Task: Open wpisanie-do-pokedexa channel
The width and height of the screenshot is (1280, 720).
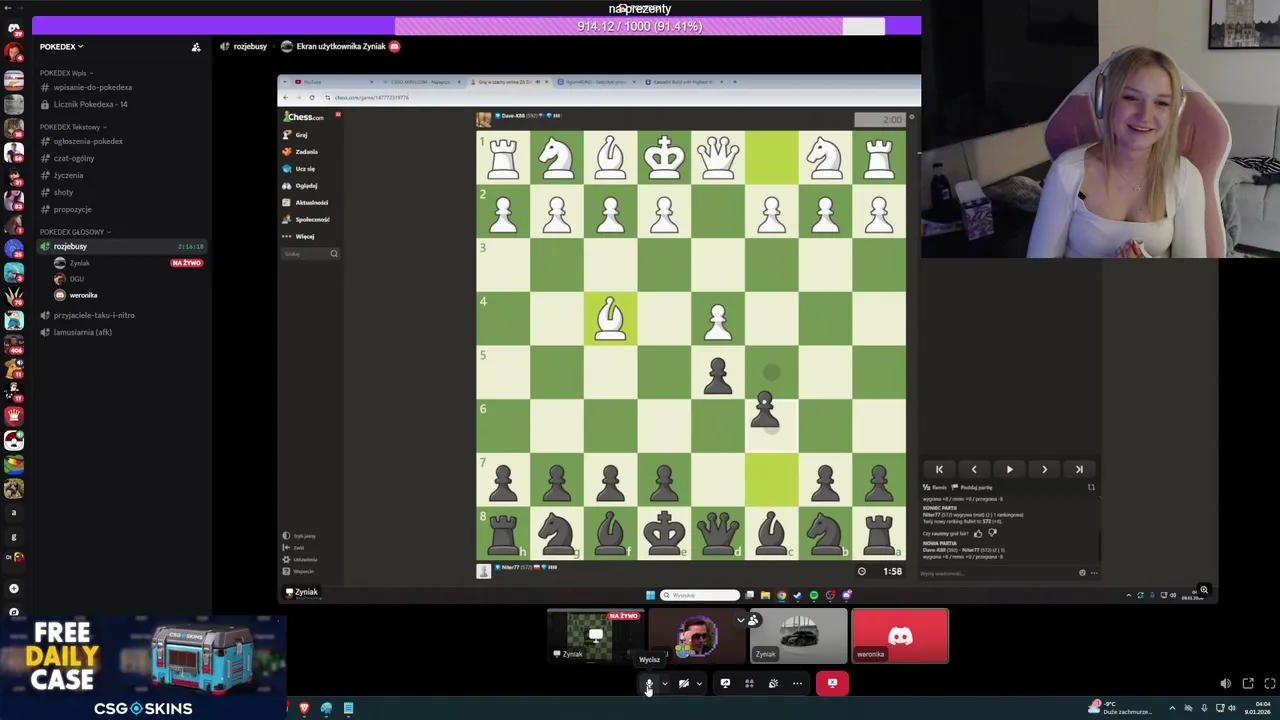Action: (93, 87)
